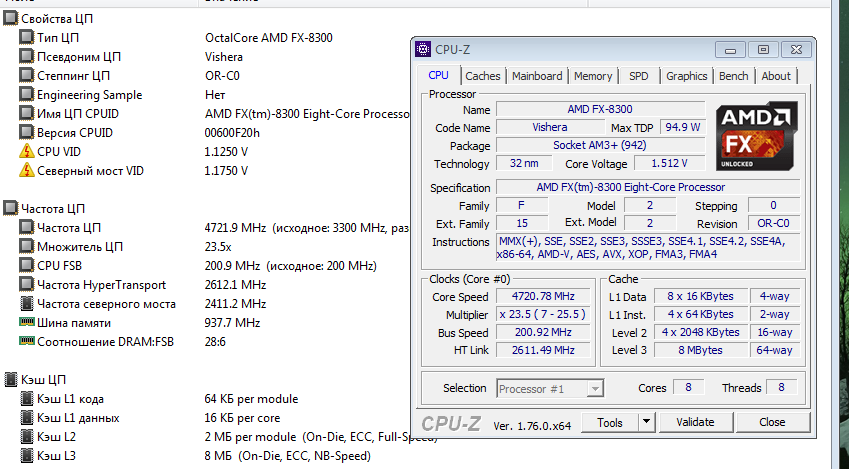Switch to the Caches tab
The height and width of the screenshot is (469, 849).
(x=483, y=76)
